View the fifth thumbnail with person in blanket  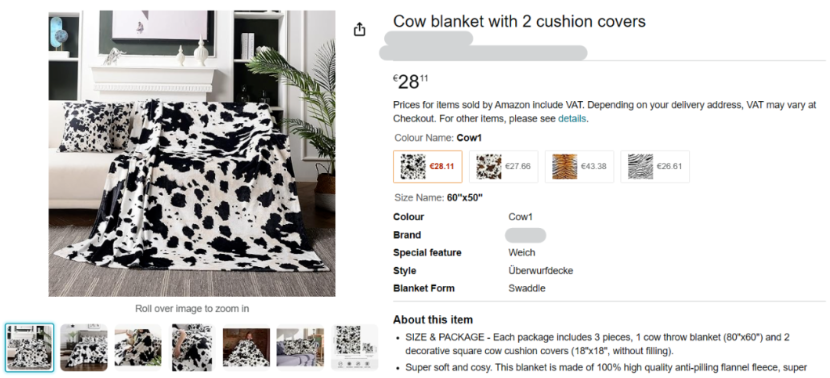click(246, 347)
